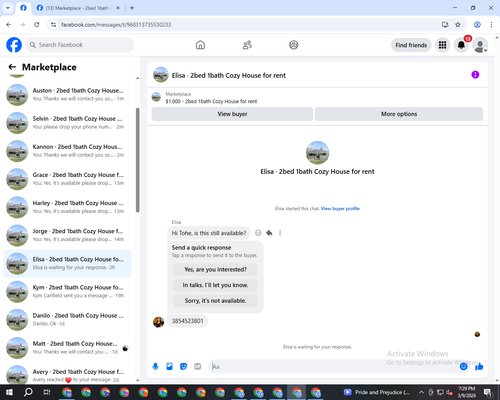React to Elisa's message with emoji icon
500x400 pixels.
click(x=258, y=233)
